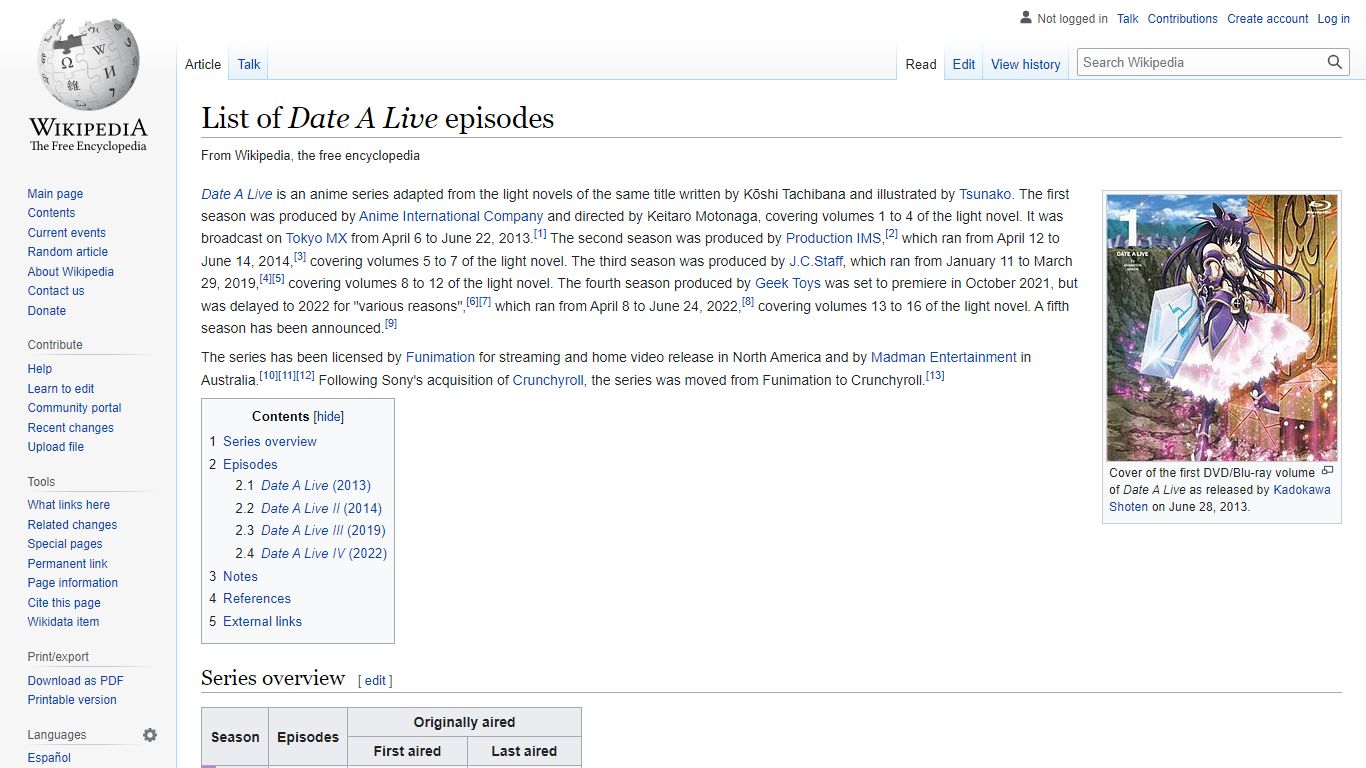
Task: Click the search magnifier icon
Action: [1334, 62]
